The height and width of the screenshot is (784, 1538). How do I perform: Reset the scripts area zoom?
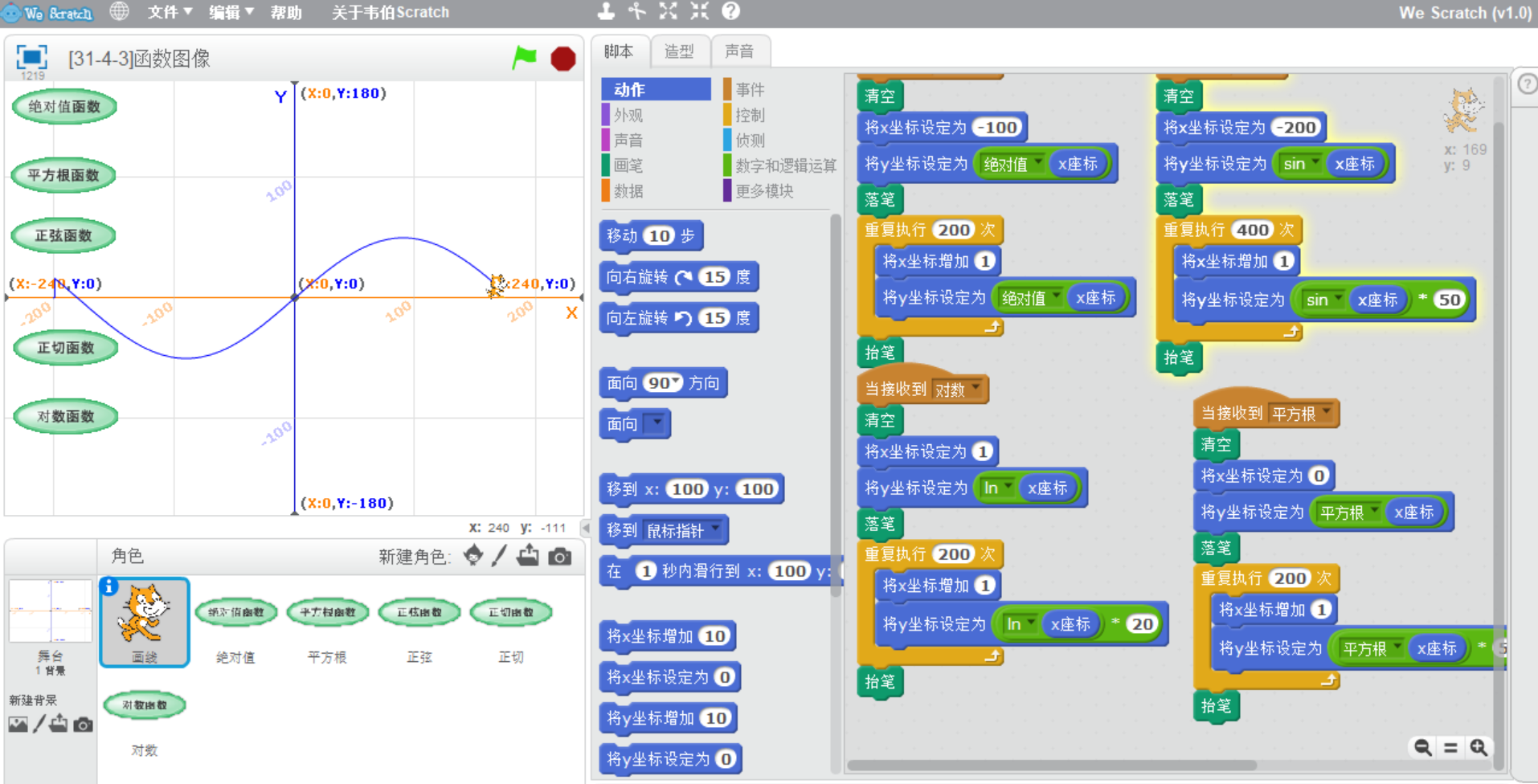coord(1450,748)
